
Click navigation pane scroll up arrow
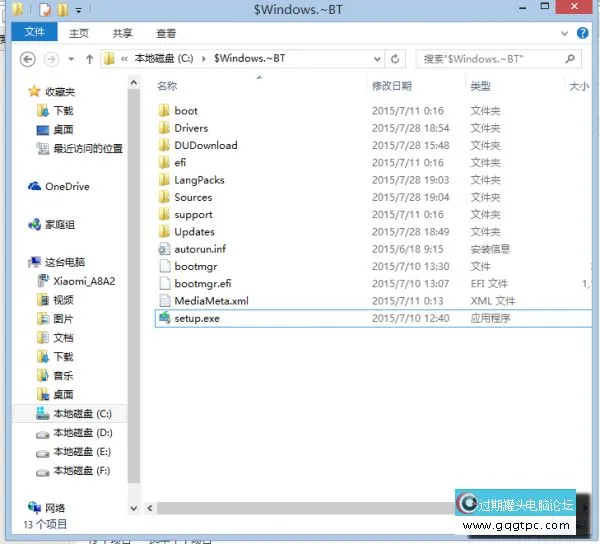134,83
